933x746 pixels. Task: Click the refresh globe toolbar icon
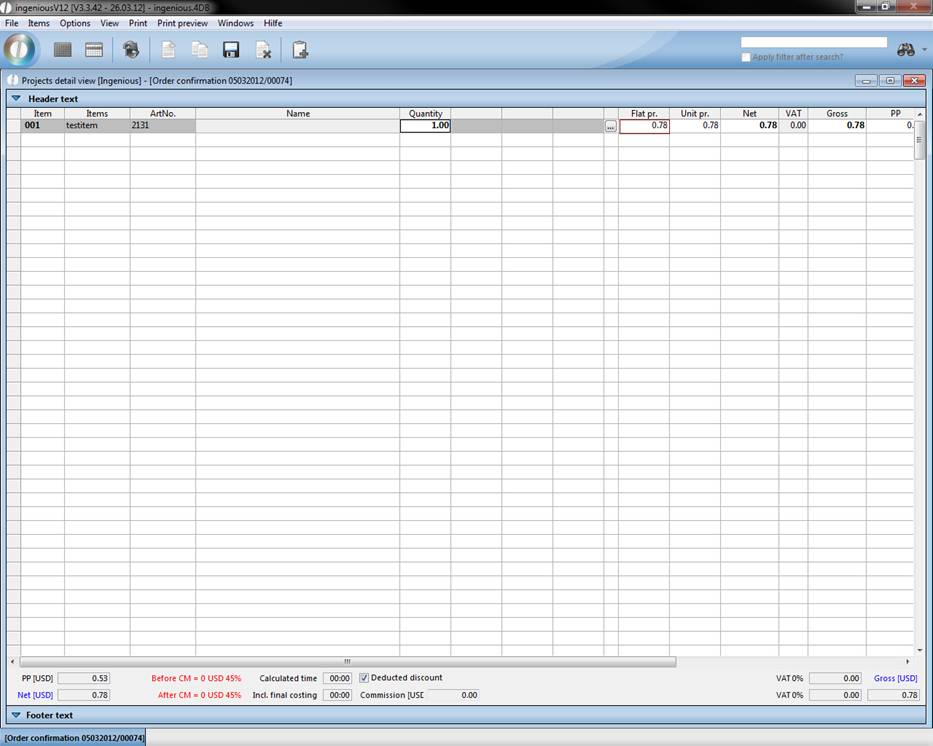coord(131,50)
